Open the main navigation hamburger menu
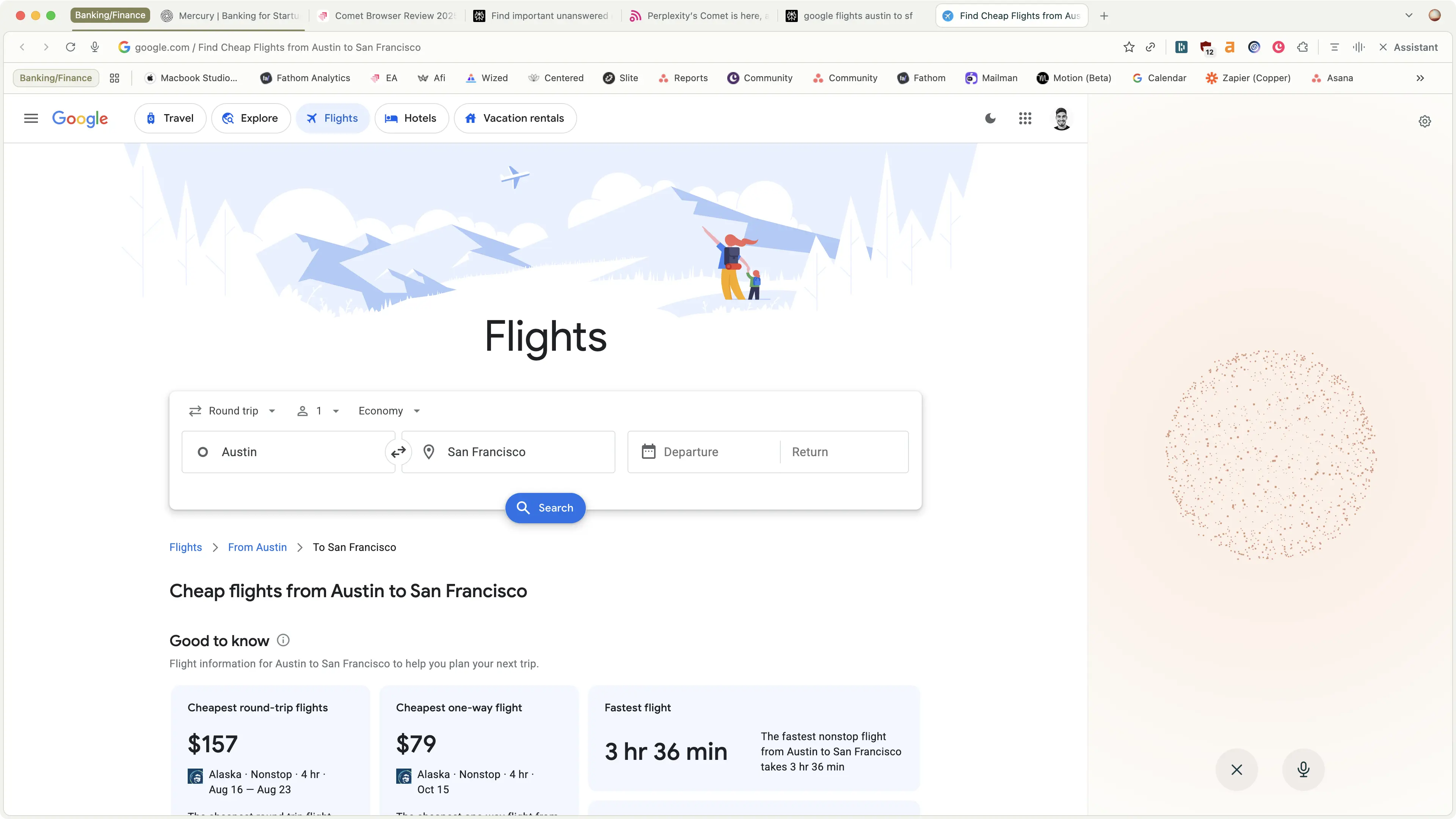Image resolution: width=1456 pixels, height=819 pixels. click(31, 118)
